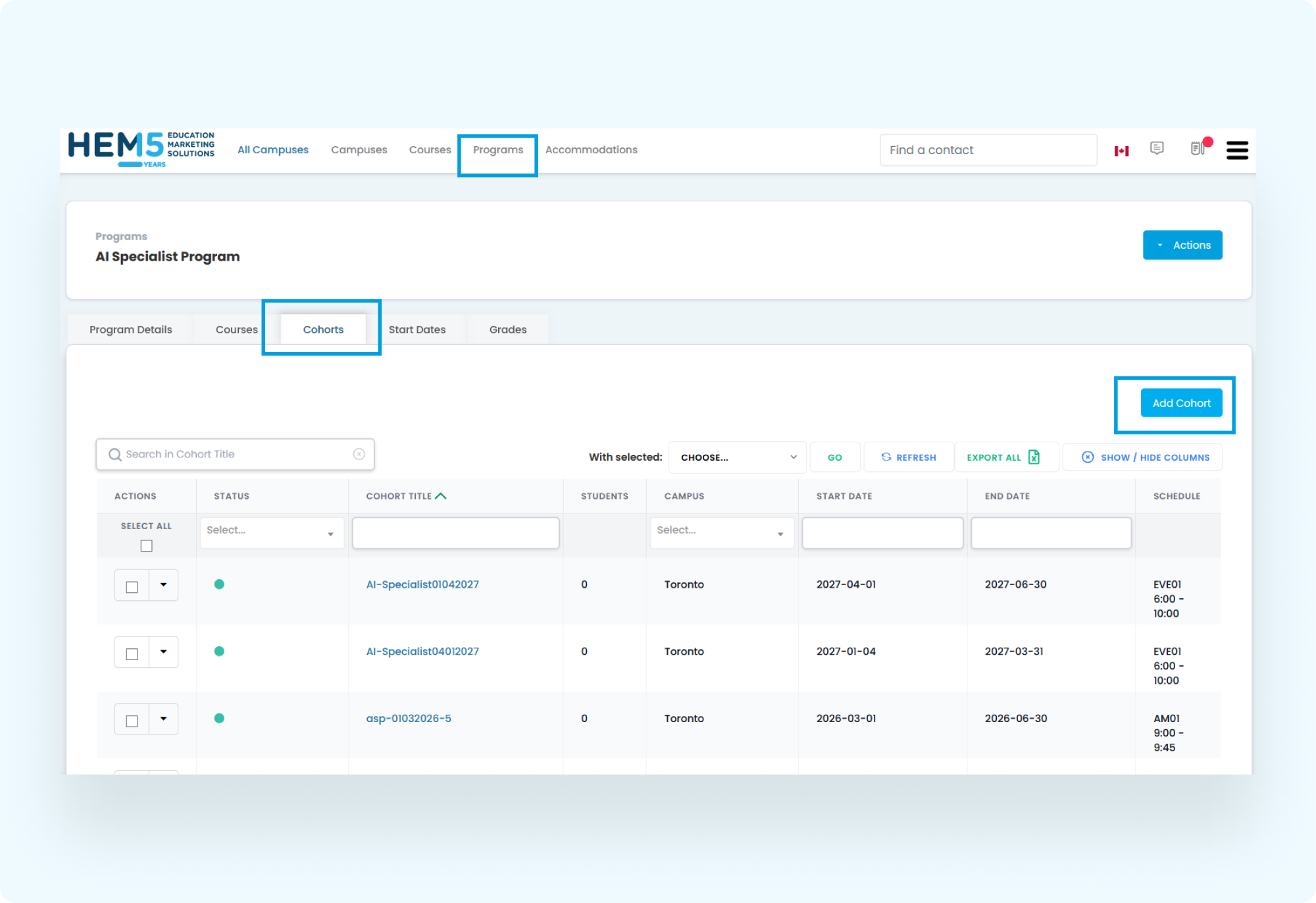Toggle the Select All checkbox
Viewport: 1316px width, 903px height.
146,546
